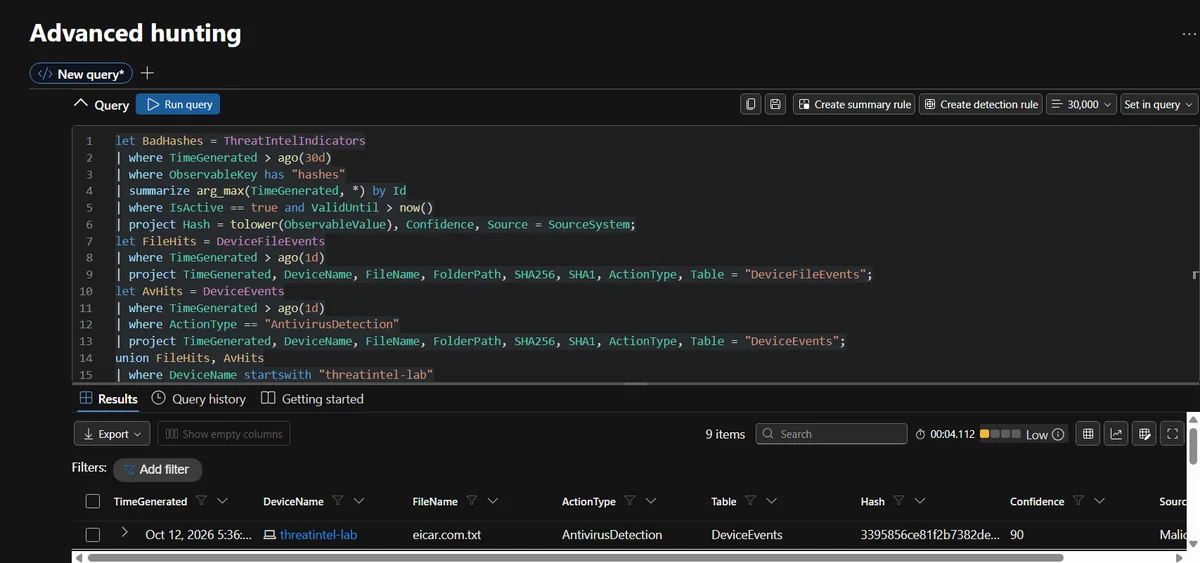Save the query with floppy disk icon
Viewport: 1200px width, 563px height.
coord(775,104)
